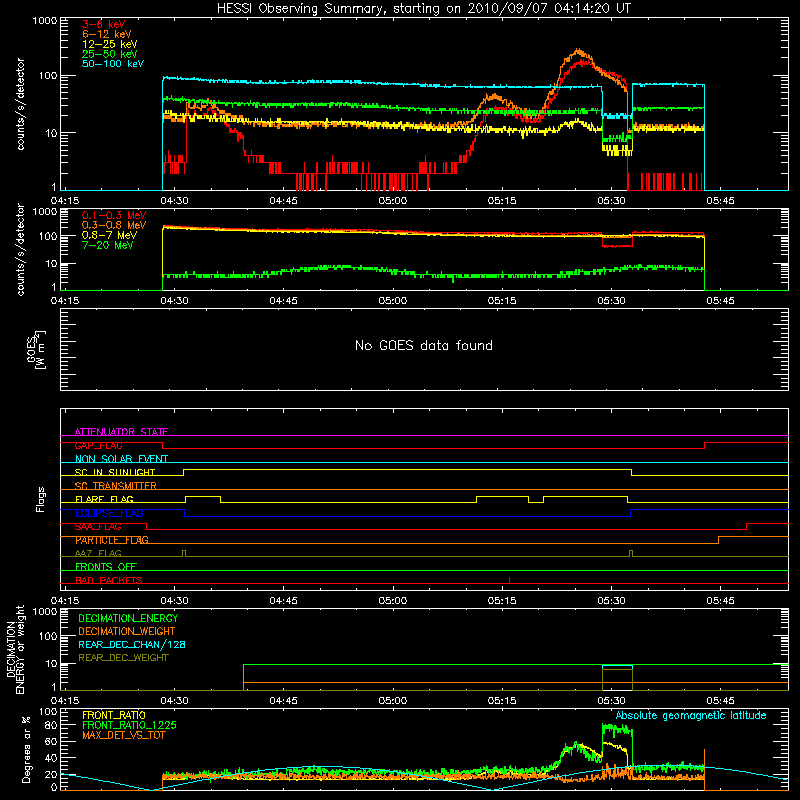Select the 50-100 keV legend label
This screenshot has height=800, width=800.
coord(112,64)
